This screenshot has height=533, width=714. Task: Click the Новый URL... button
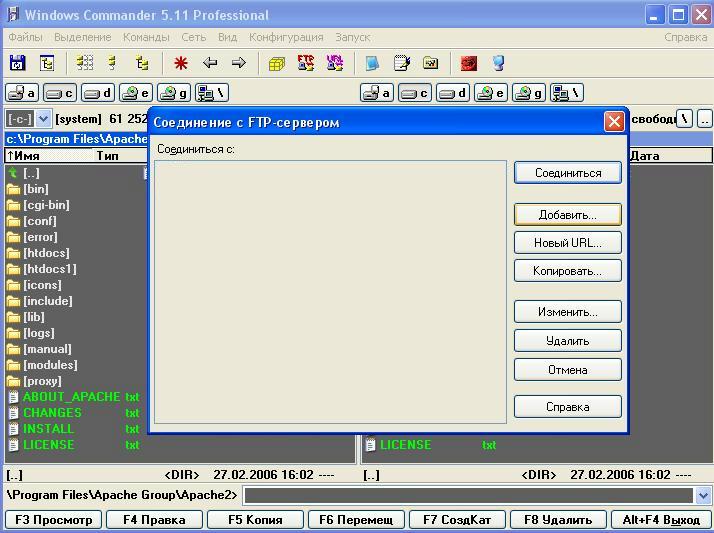tap(568, 243)
